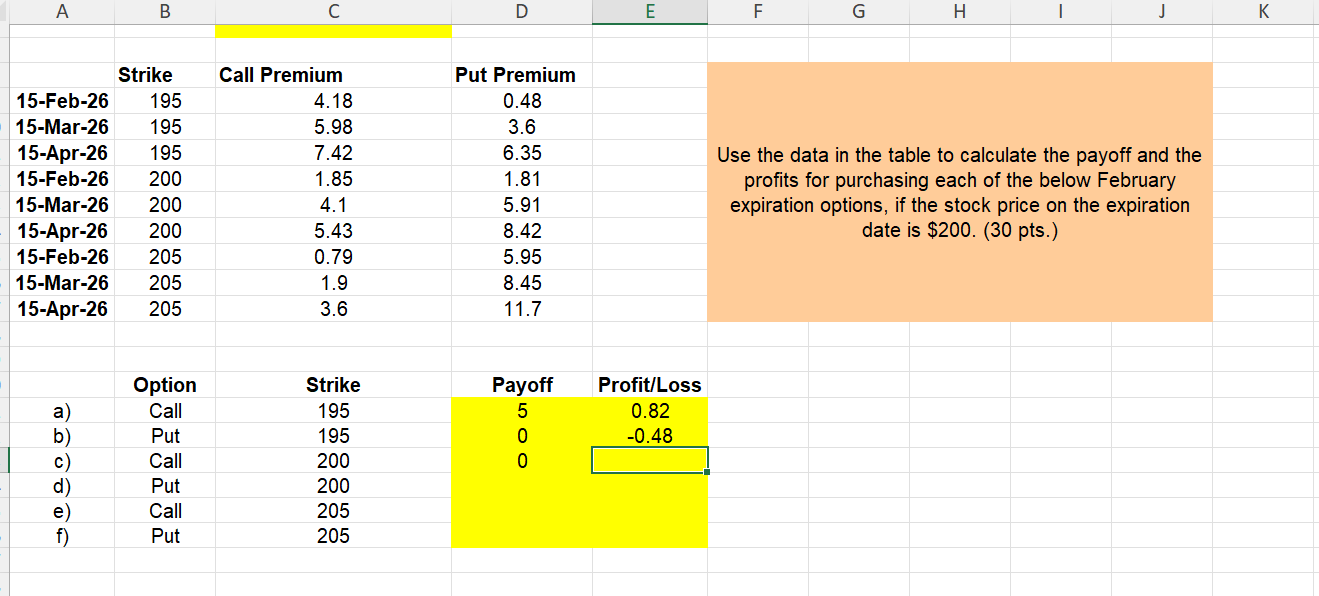
Task: Select profit cell showing -0.48
Action: (650, 435)
